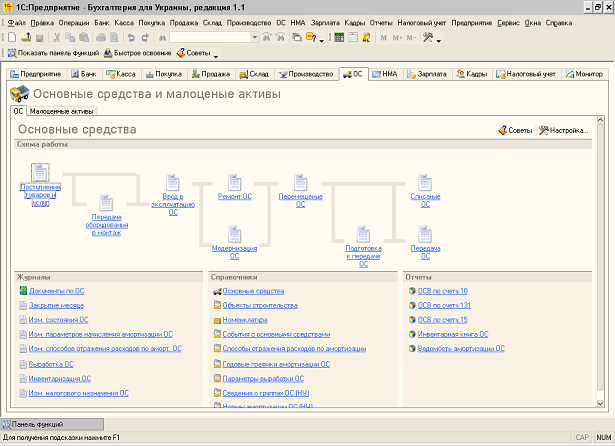Switch to the Банк tab
The image size is (615, 446).
click(84, 74)
